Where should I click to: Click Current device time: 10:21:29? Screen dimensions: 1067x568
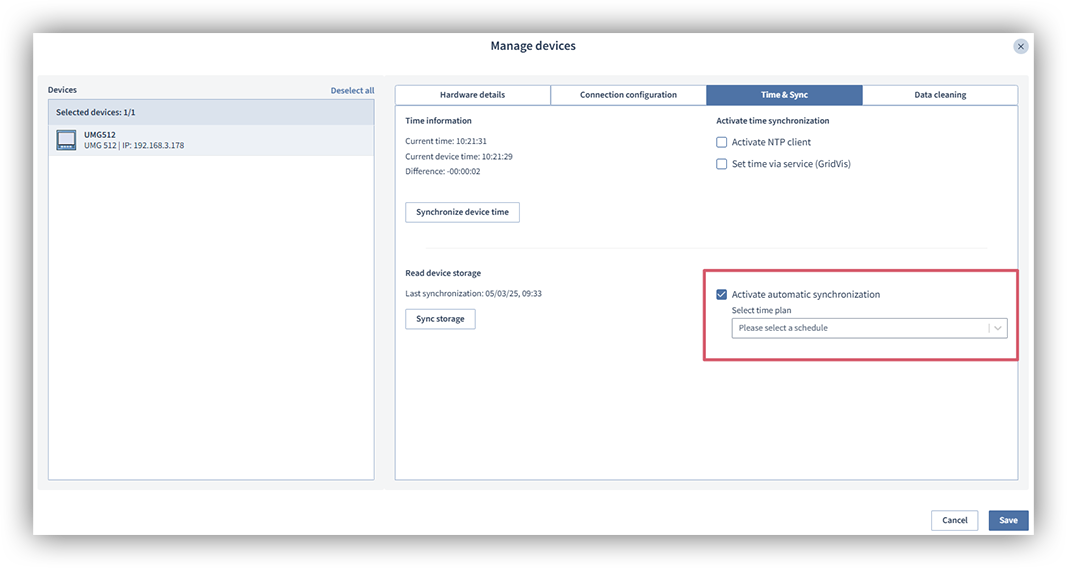click(459, 156)
